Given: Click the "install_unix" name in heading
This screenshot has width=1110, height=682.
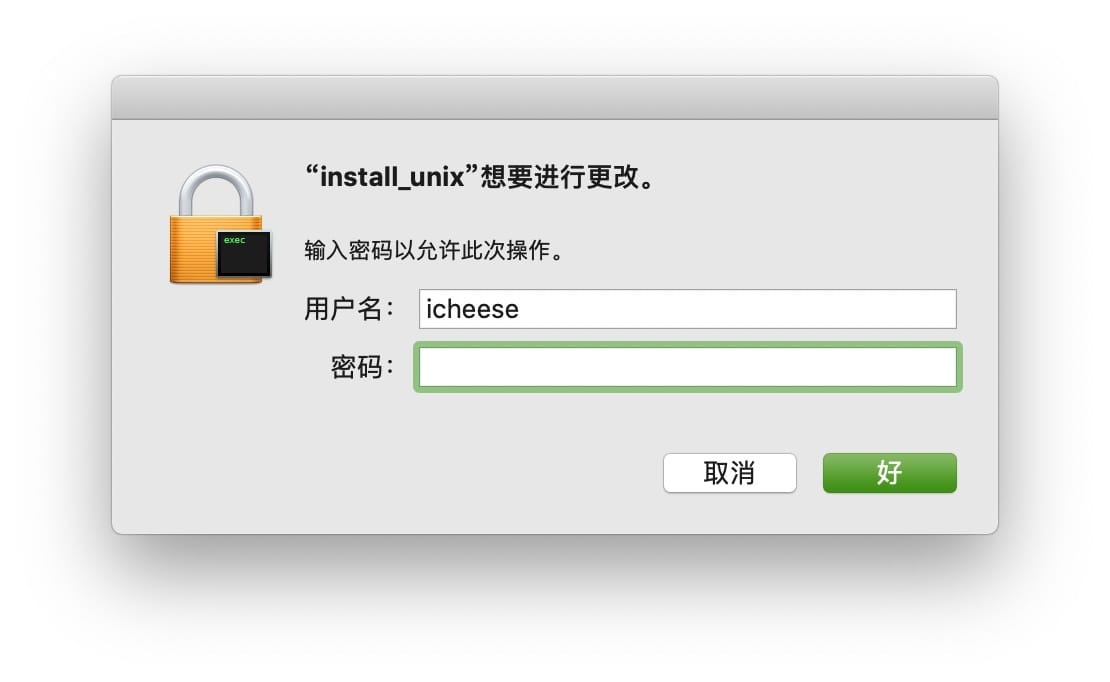Looking at the screenshot, I should (393, 178).
